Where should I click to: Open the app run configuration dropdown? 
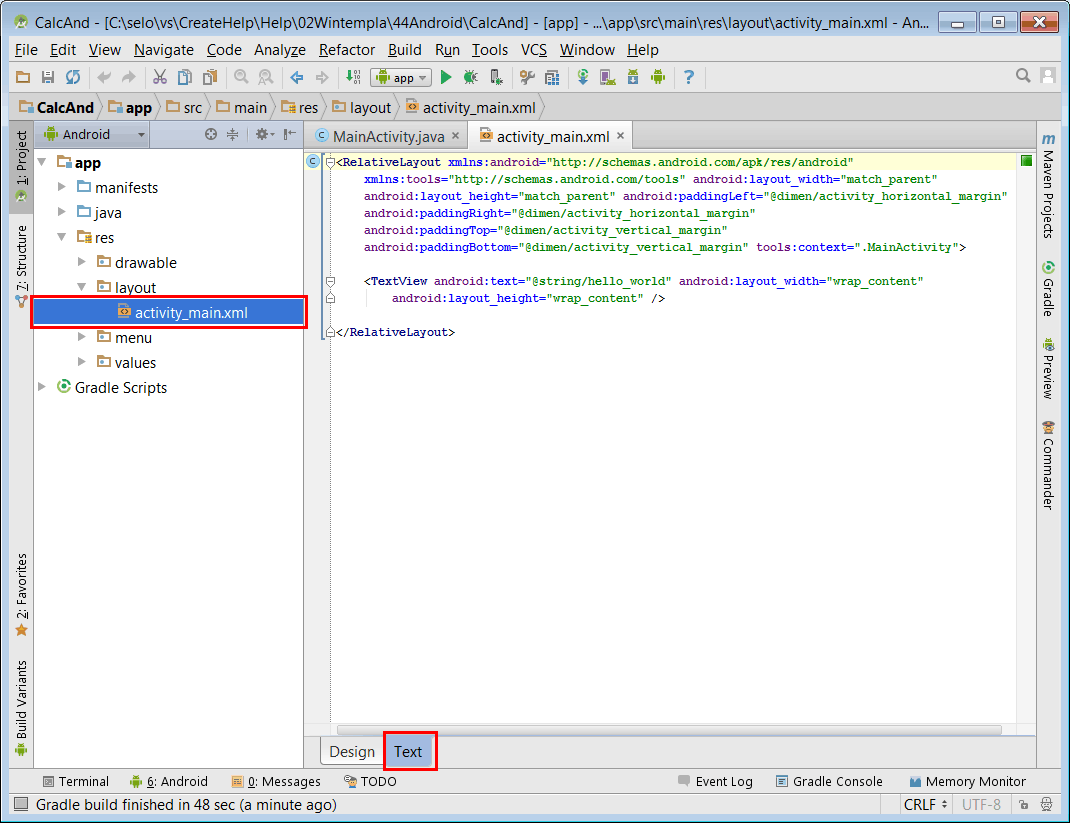[401, 77]
